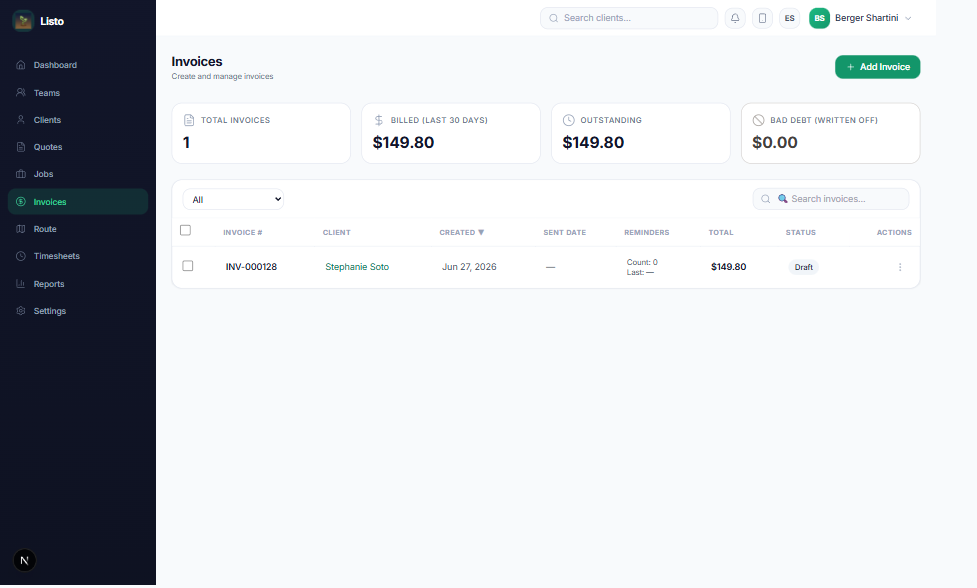Switch language with the ES button
Image resolution: width=977 pixels, height=588 pixels.
click(x=789, y=18)
